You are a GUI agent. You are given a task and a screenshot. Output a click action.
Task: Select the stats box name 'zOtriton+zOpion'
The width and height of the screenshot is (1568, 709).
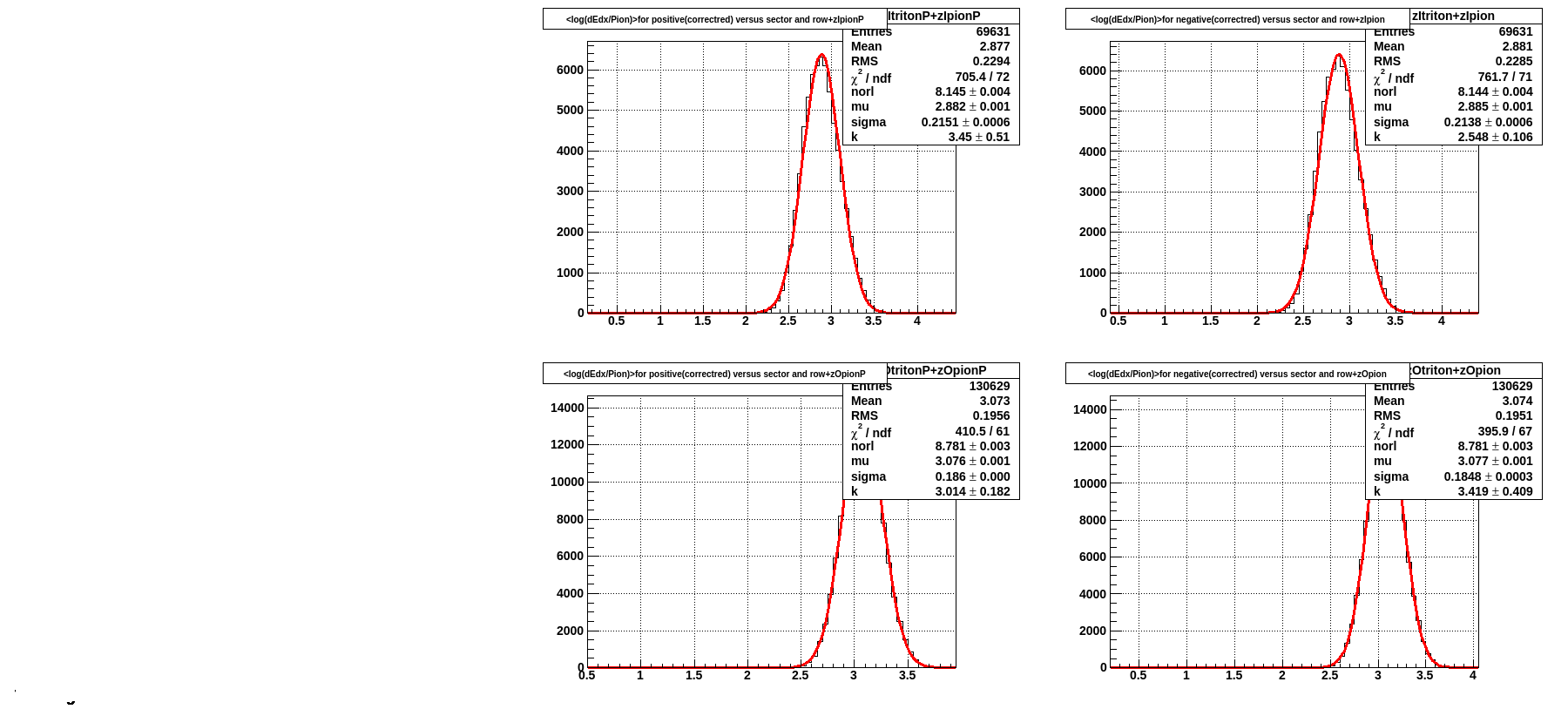point(1456,370)
